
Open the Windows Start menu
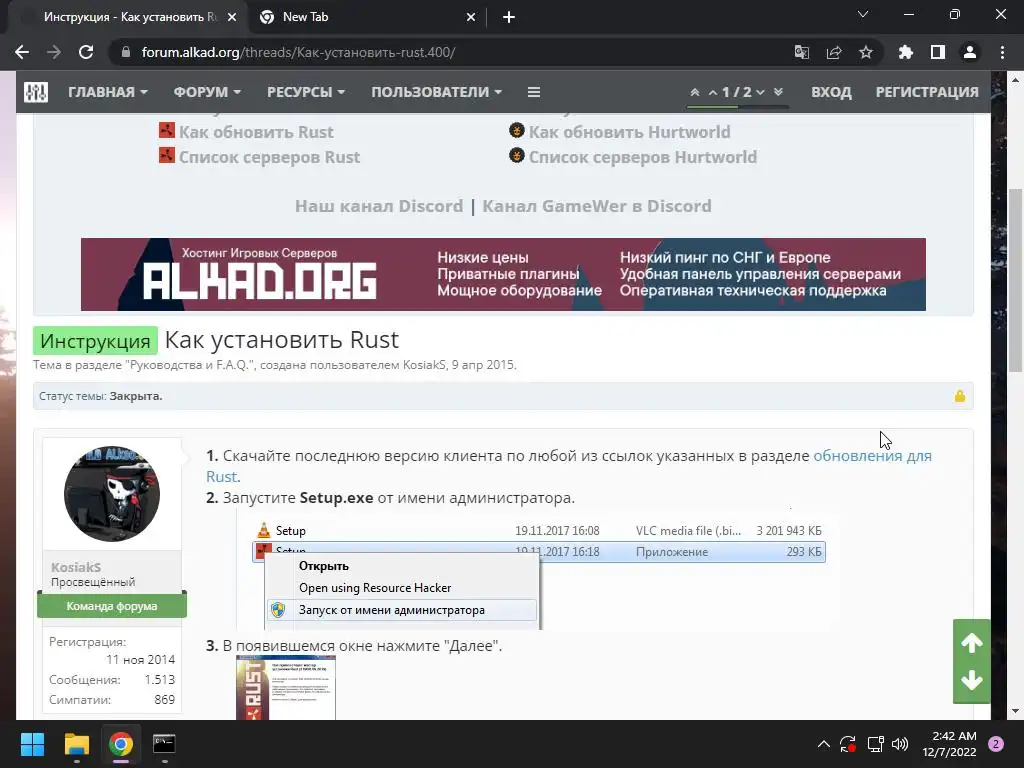click(32, 744)
